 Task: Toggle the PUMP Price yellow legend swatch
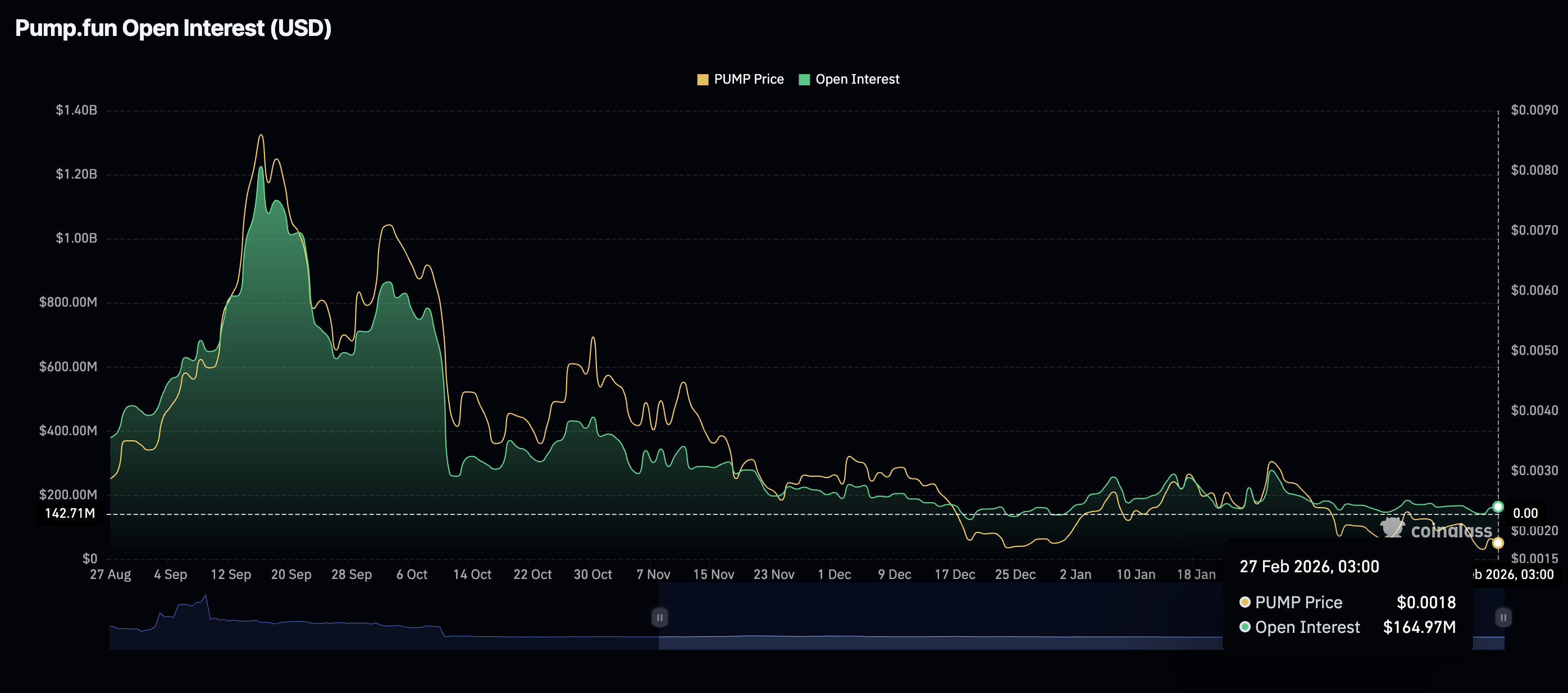703,80
